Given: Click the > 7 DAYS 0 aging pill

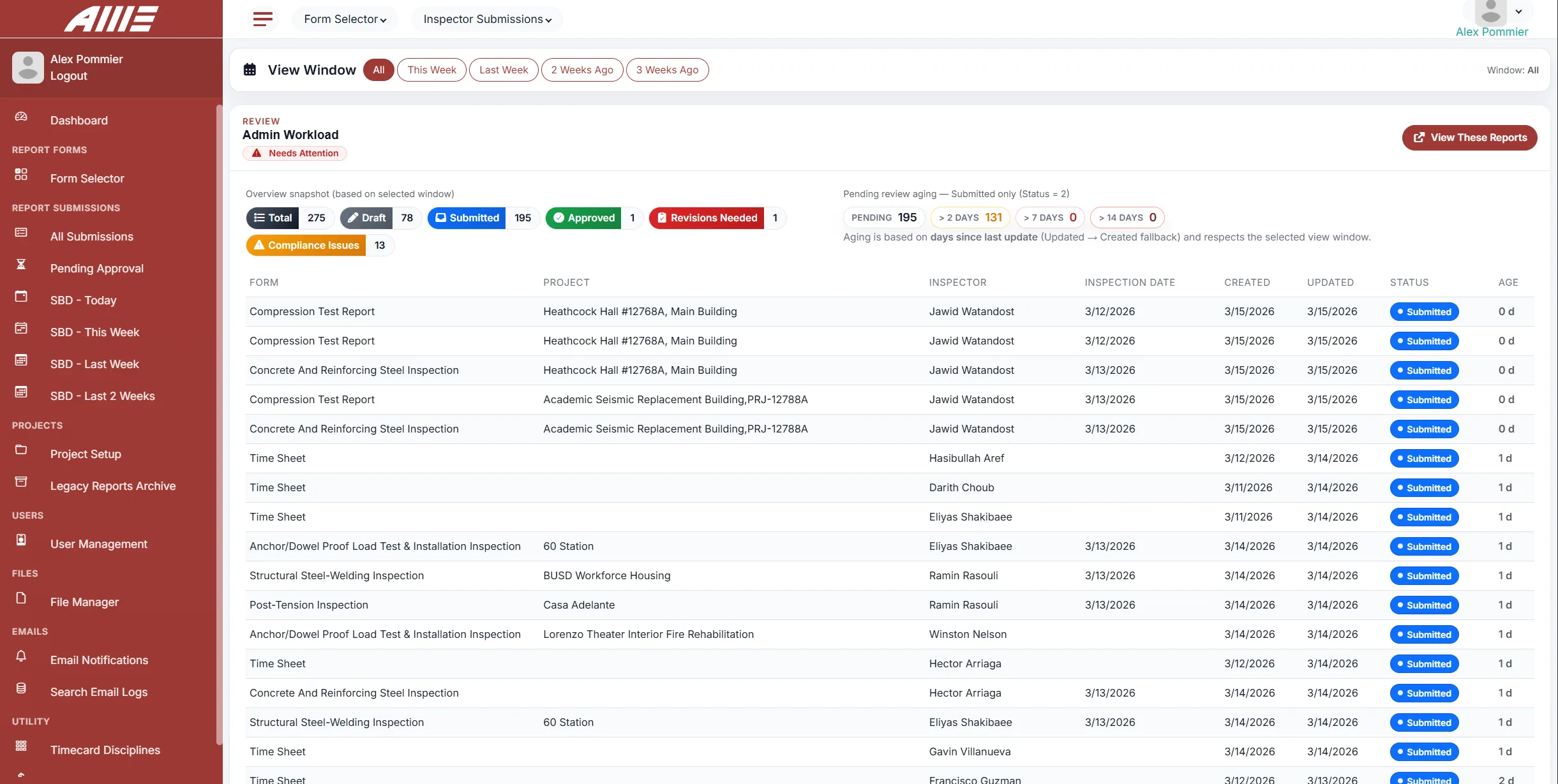Looking at the screenshot, I should click(x=1050, y=218).
